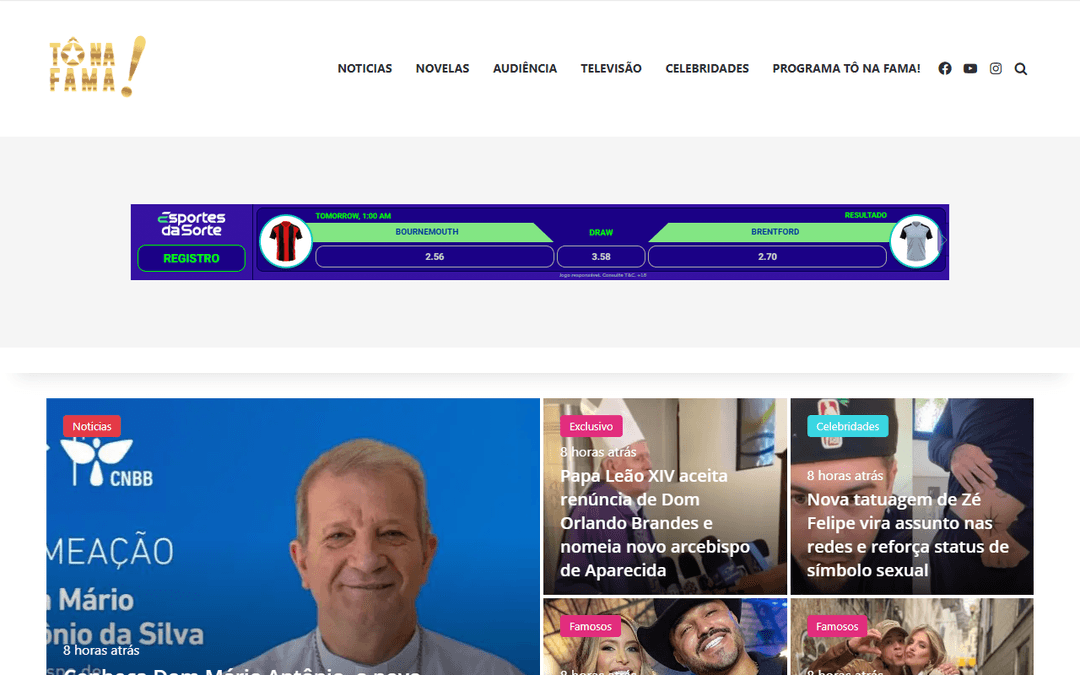Open the Tô na Fama logo homepage
1080x675 pixels.
[x=97, y=67]
